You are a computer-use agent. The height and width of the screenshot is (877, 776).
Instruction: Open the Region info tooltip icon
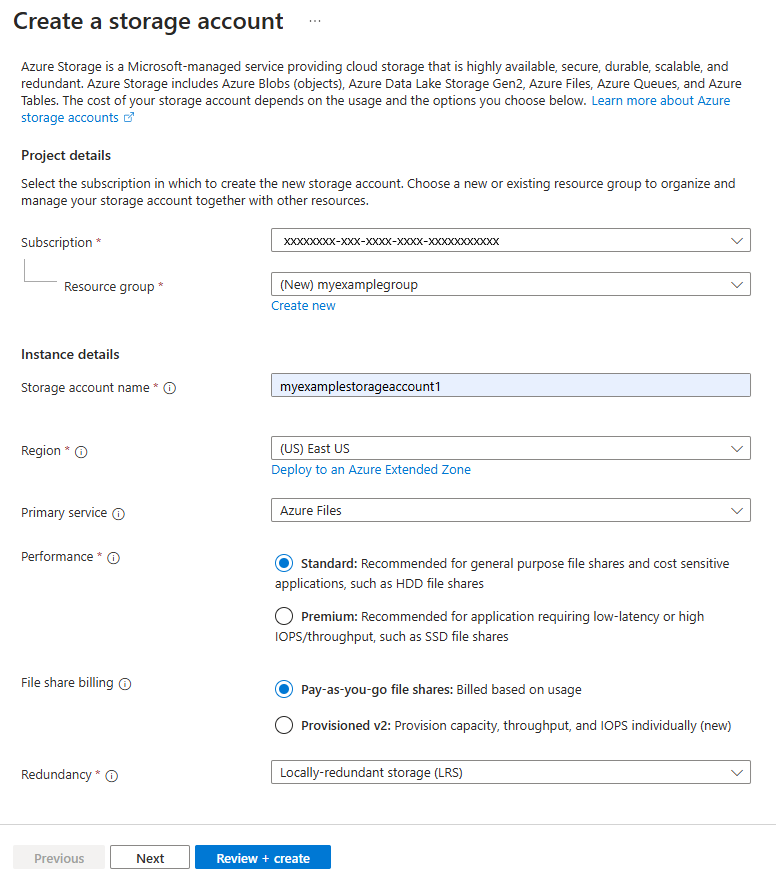tap(80, 451)
